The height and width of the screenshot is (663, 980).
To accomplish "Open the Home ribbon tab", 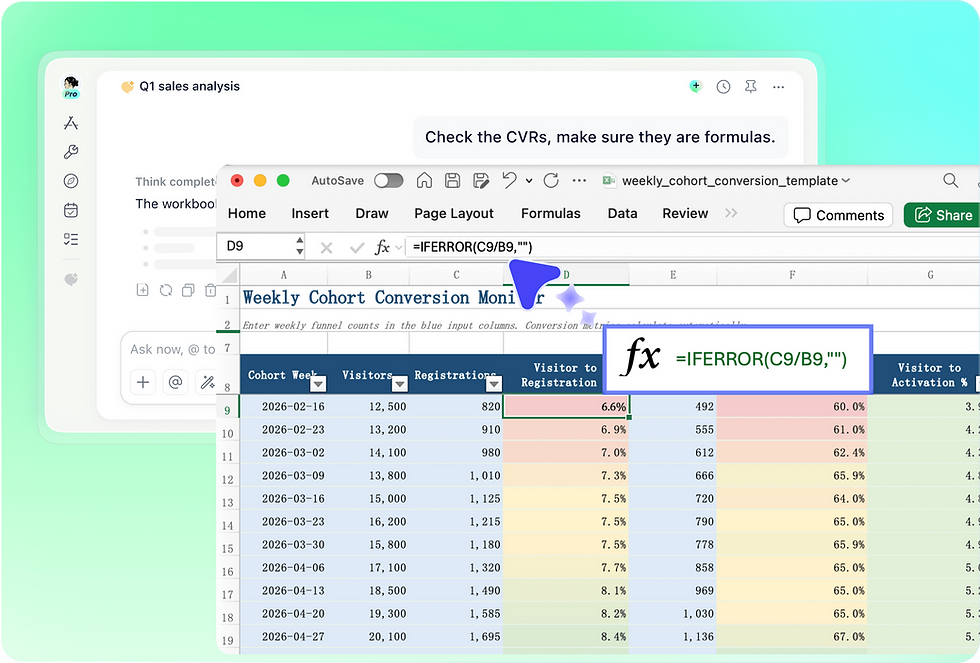I will coord(247,214).
